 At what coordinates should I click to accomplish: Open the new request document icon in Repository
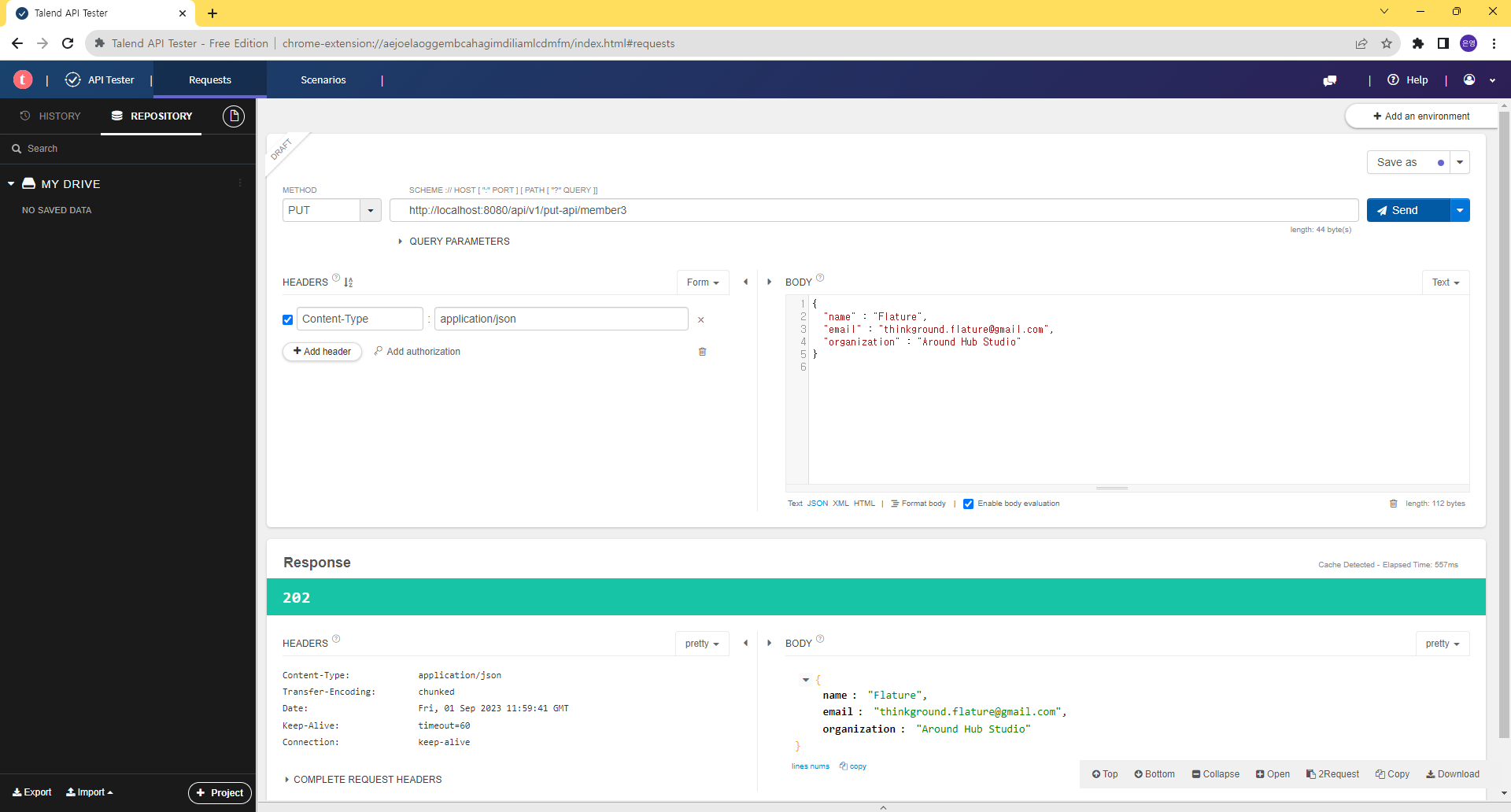[x=234, y=116]
